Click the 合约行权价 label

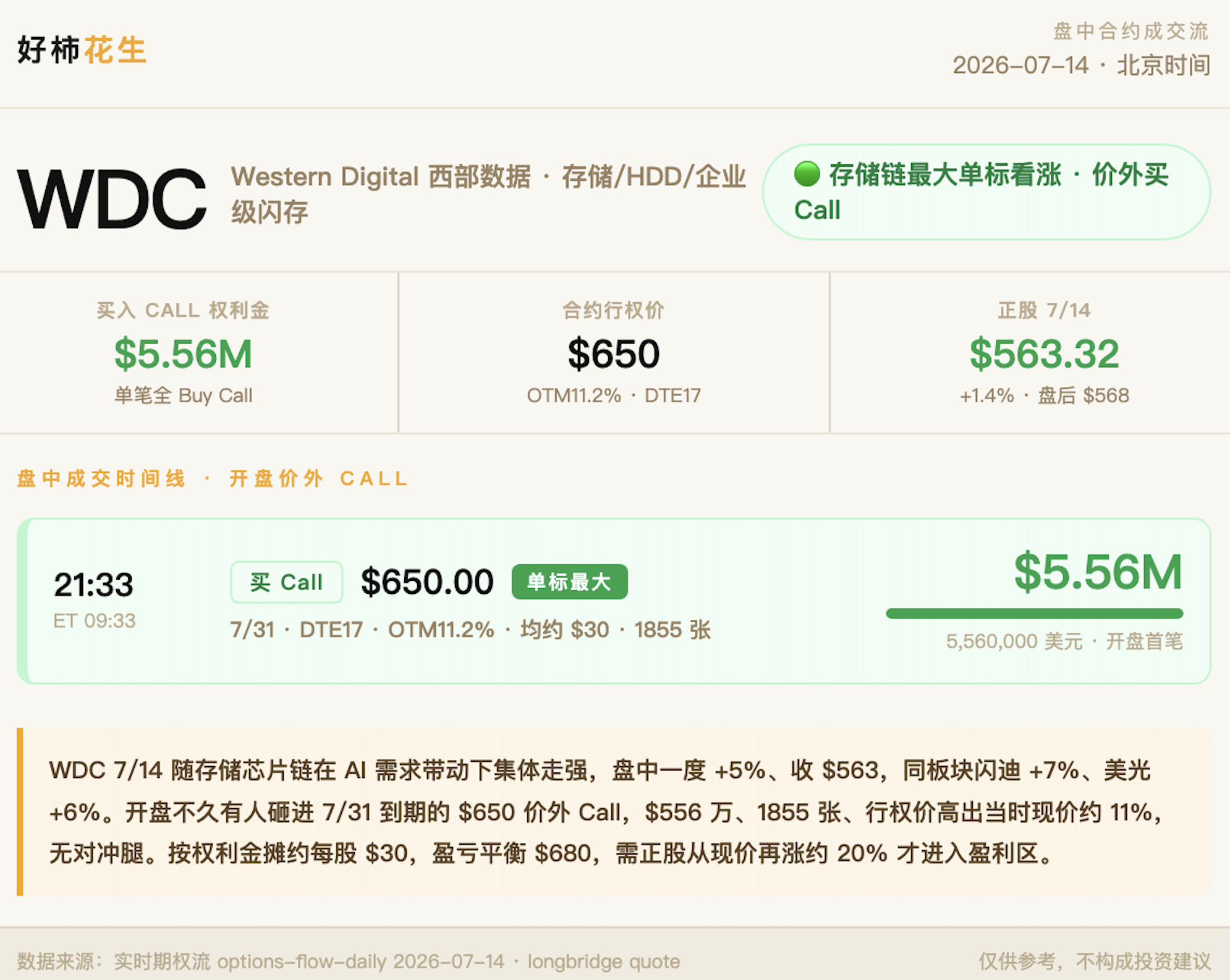613,310
